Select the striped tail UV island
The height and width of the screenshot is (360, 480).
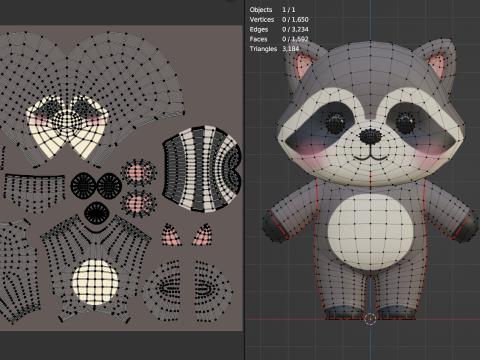pyautogui.click(x=202, y=169)
